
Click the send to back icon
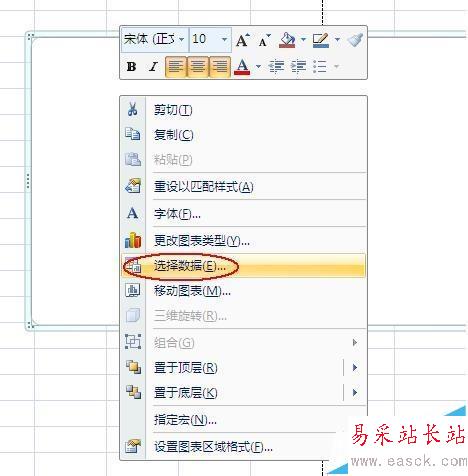coord(133,392)
